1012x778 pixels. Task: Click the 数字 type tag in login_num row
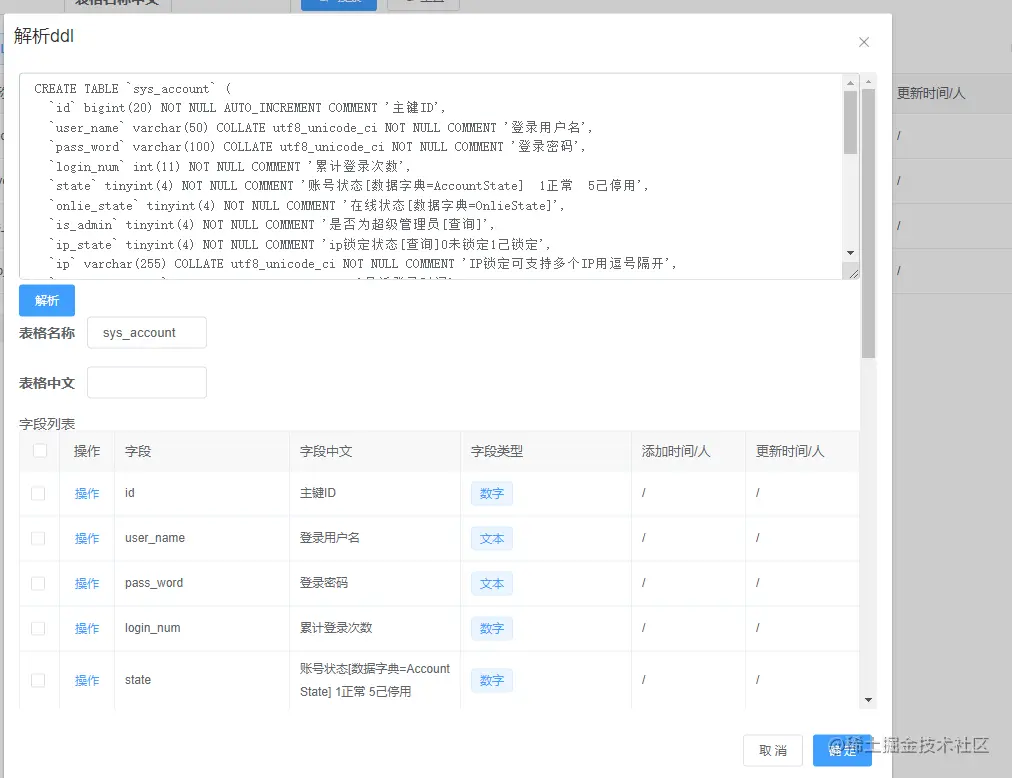click(x=492, y=628)
